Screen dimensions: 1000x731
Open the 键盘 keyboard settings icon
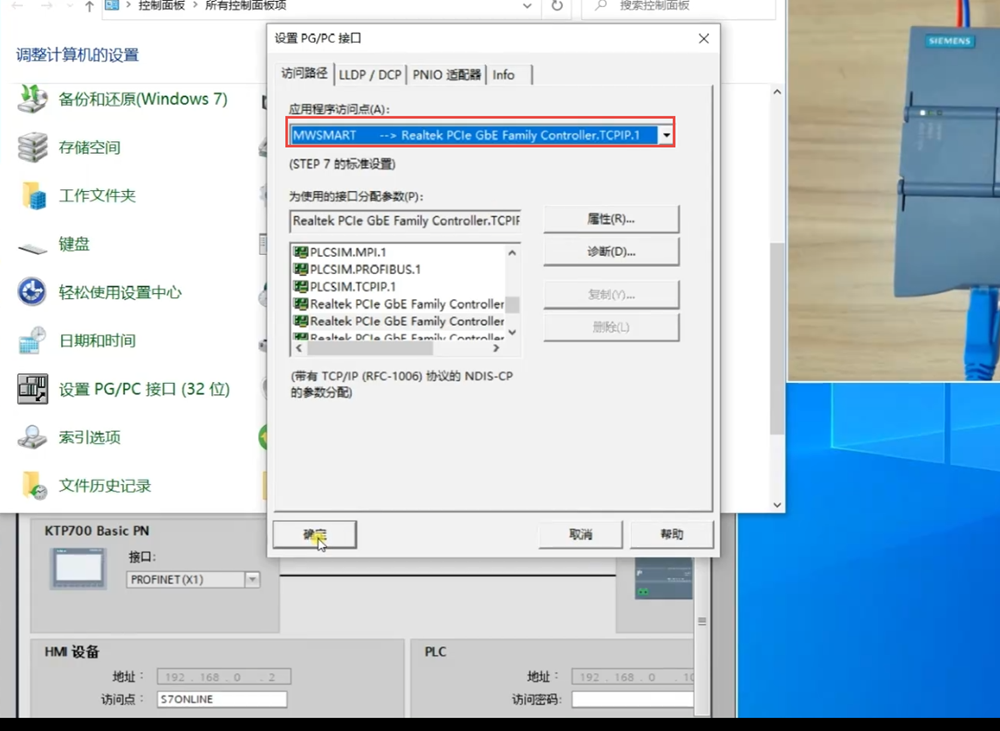[33, 245]
